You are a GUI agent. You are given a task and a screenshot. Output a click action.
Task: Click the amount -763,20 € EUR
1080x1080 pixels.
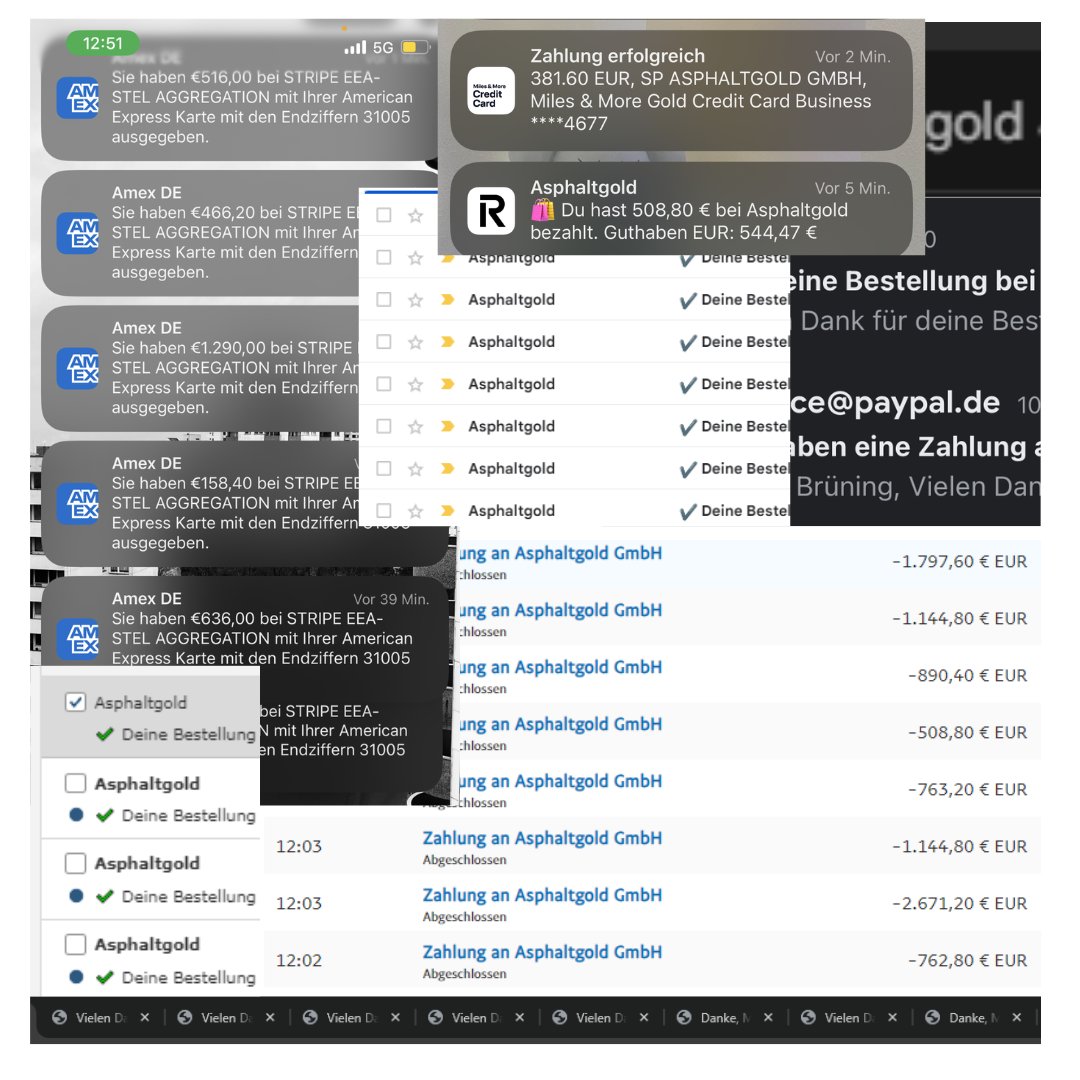(967, 789)
